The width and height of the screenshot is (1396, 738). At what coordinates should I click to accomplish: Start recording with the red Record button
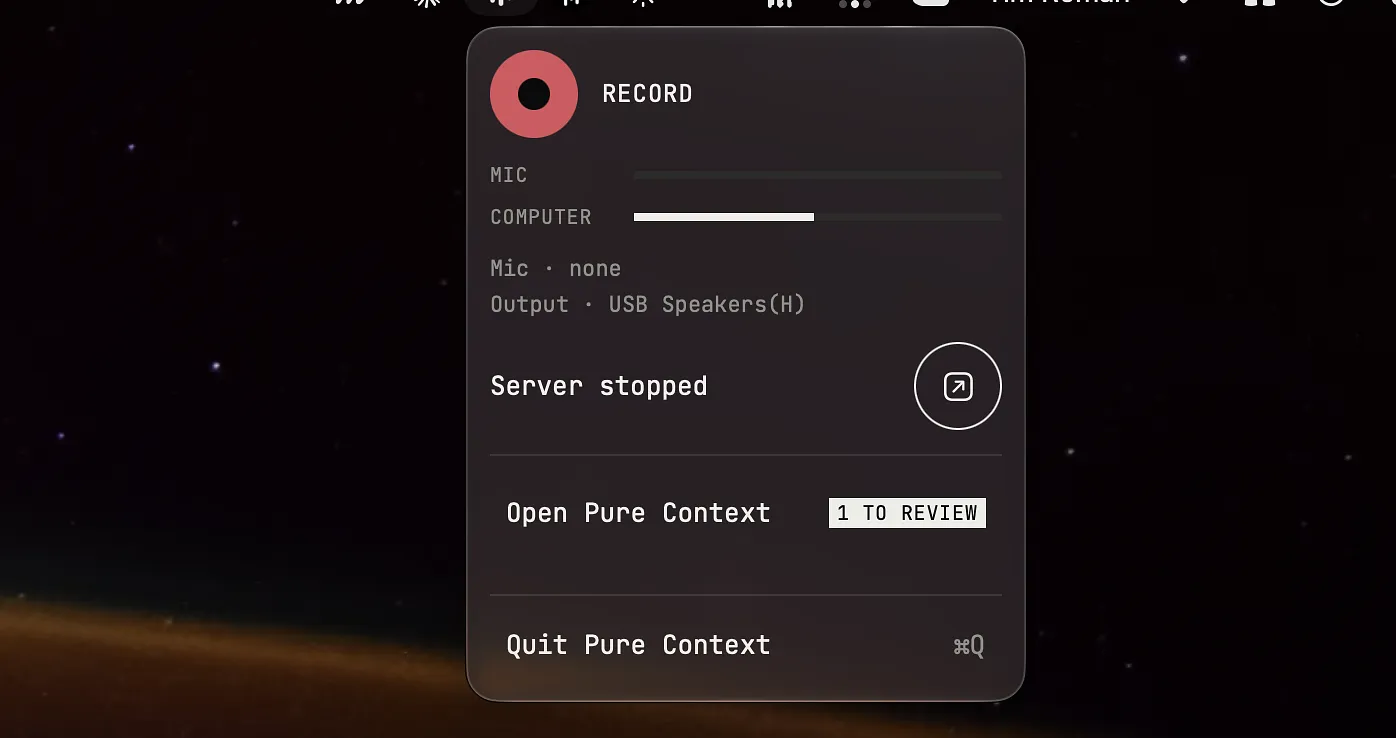[534, 94]
